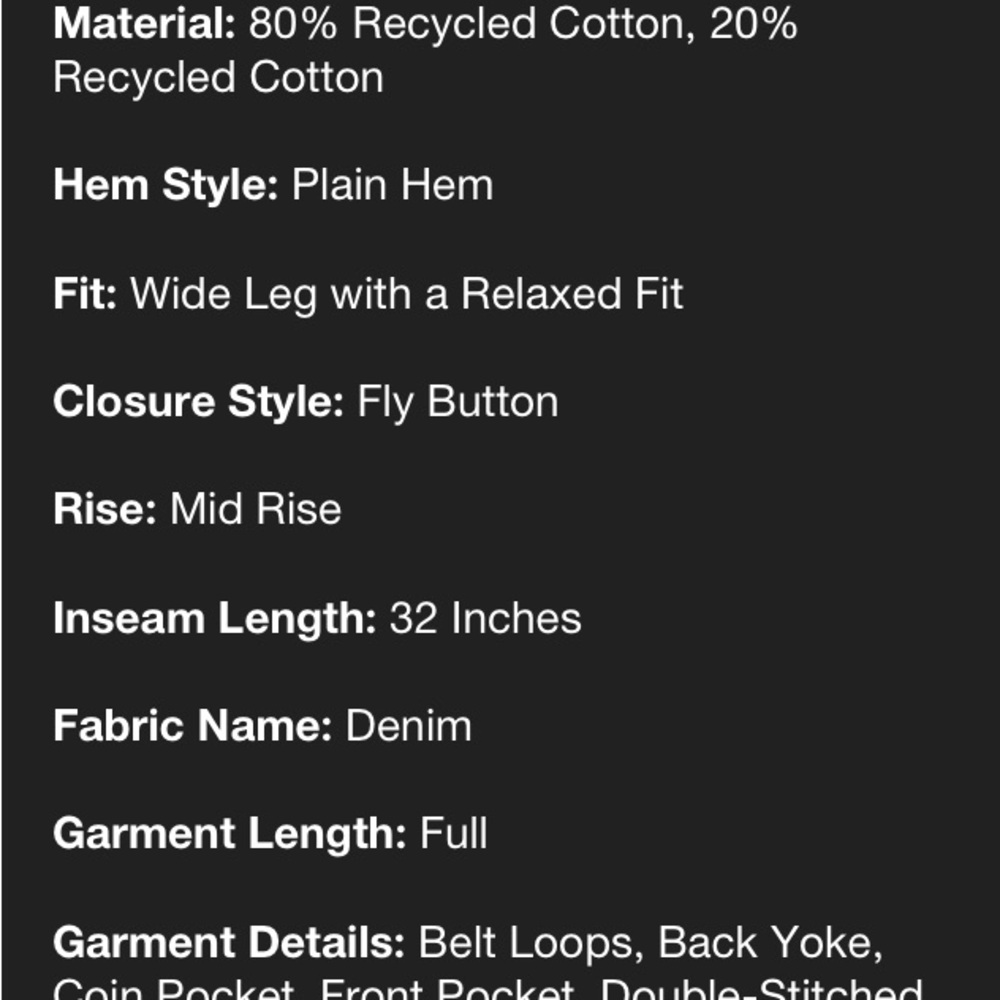Select the Mid Rise value
Viewport: 1000px width, 1000px height.
[256, 509]
